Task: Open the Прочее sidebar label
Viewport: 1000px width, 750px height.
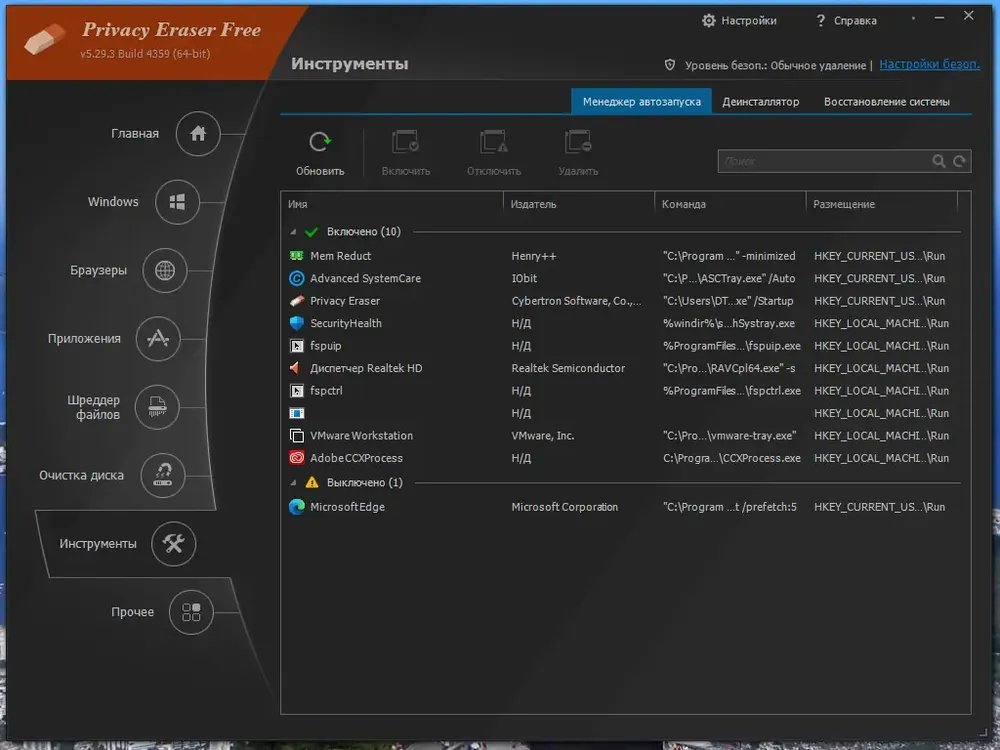Action: [132, 612]
